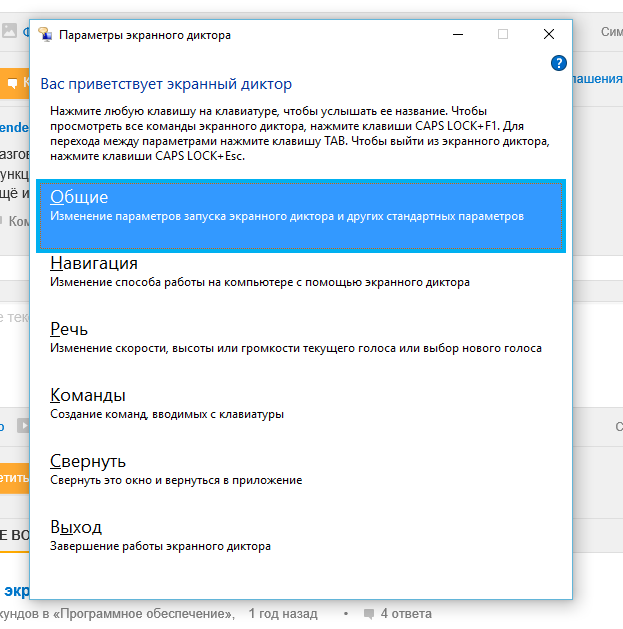Image resolution: width=623 pixels, height=629 pixels.
Task: Click the gray play icon in background page
Action: [23, 426]
